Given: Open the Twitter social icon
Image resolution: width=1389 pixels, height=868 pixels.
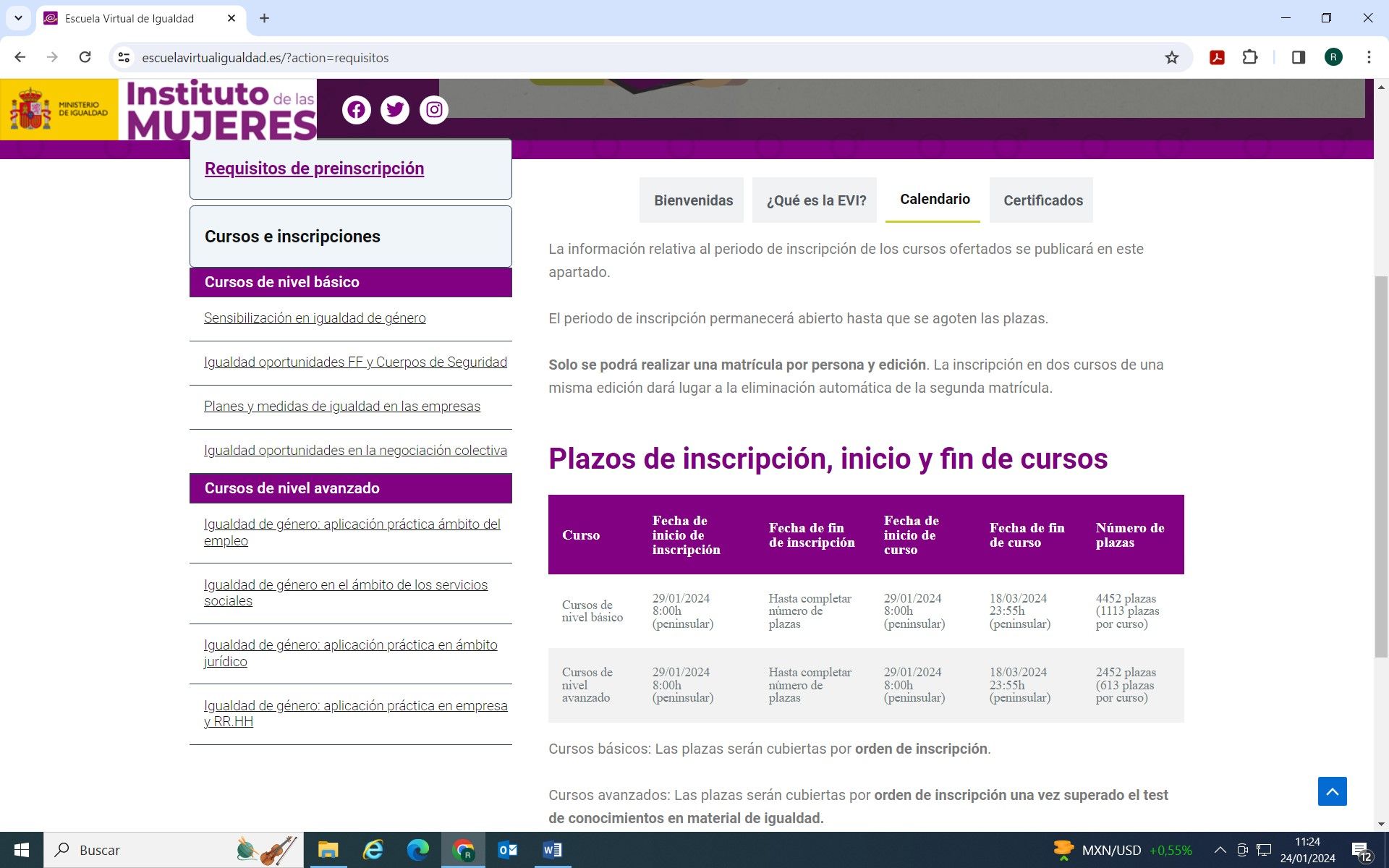Looking at the screenshot, I should click(x=395, y=110).
